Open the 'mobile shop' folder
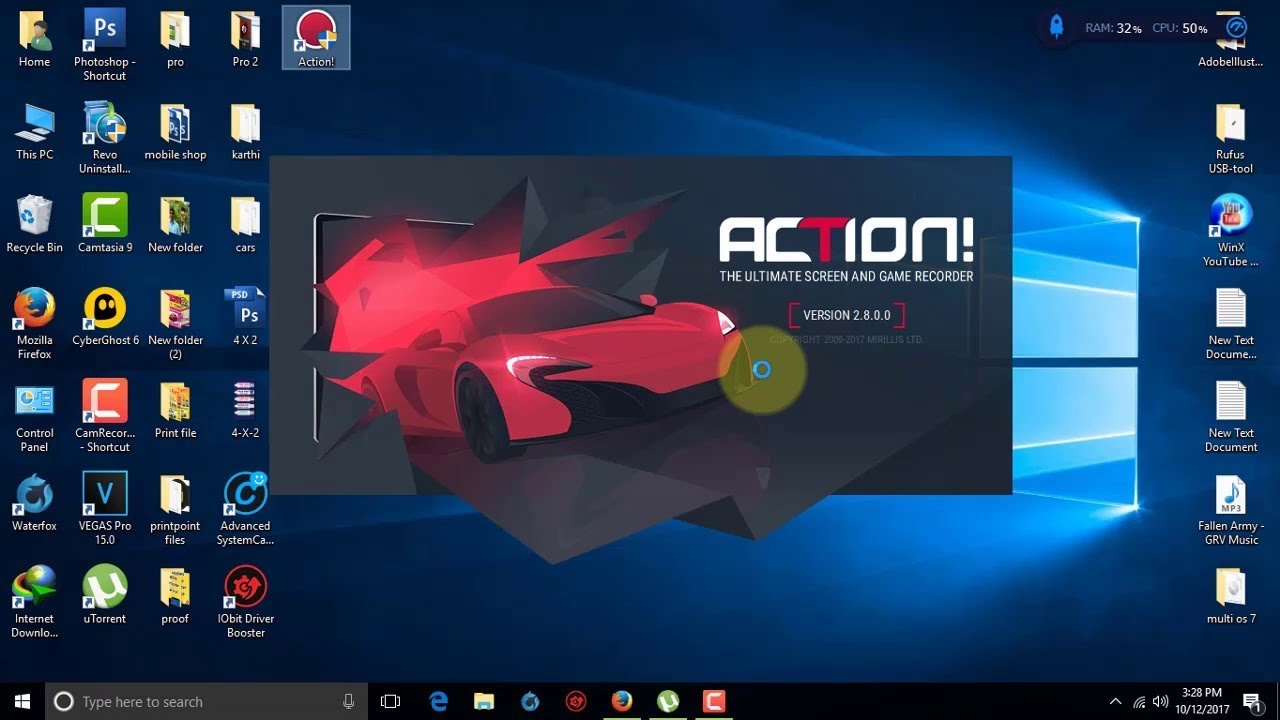Screen dimensions: 1280x720 click(x=175, y=131)
